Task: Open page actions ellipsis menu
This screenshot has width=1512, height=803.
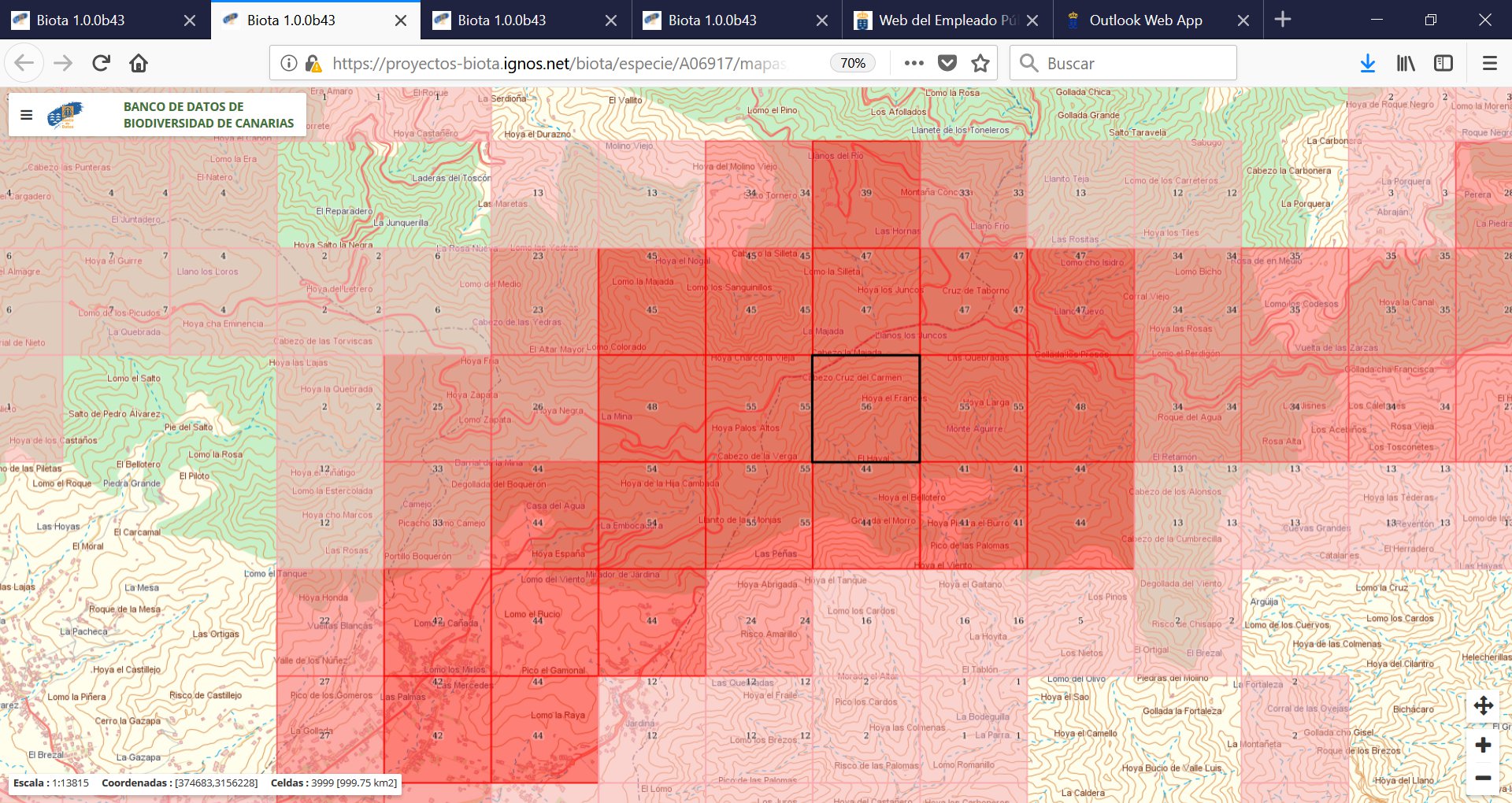Action: click(x=913, y=63)
